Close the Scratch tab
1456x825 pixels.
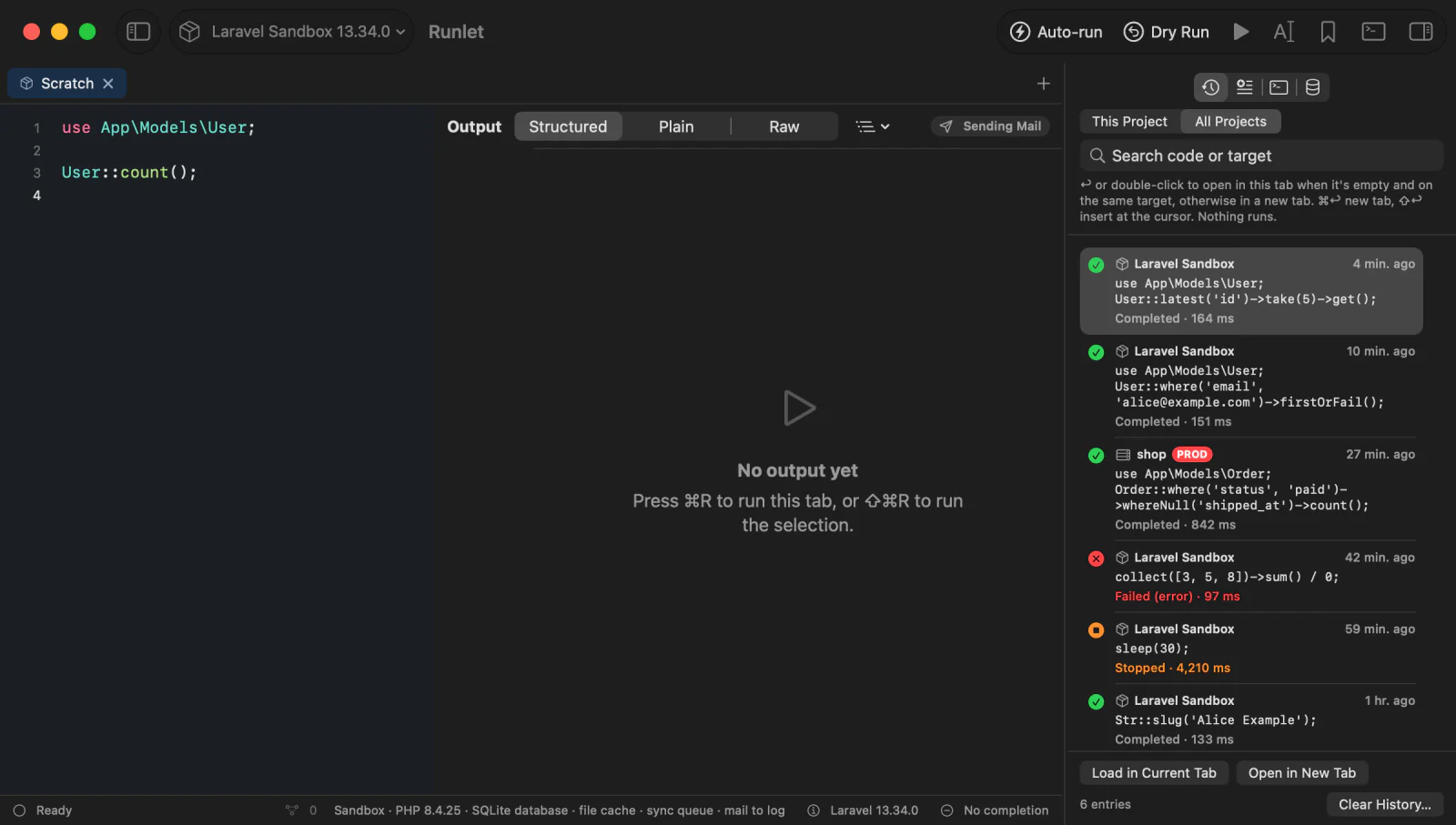coord(108,84)
